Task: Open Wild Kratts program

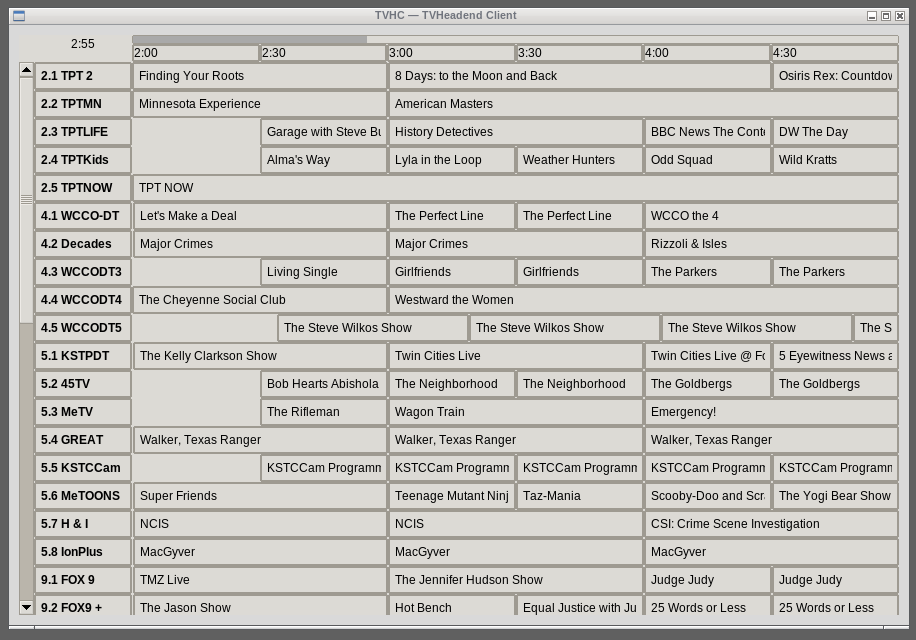Action: 835,160
